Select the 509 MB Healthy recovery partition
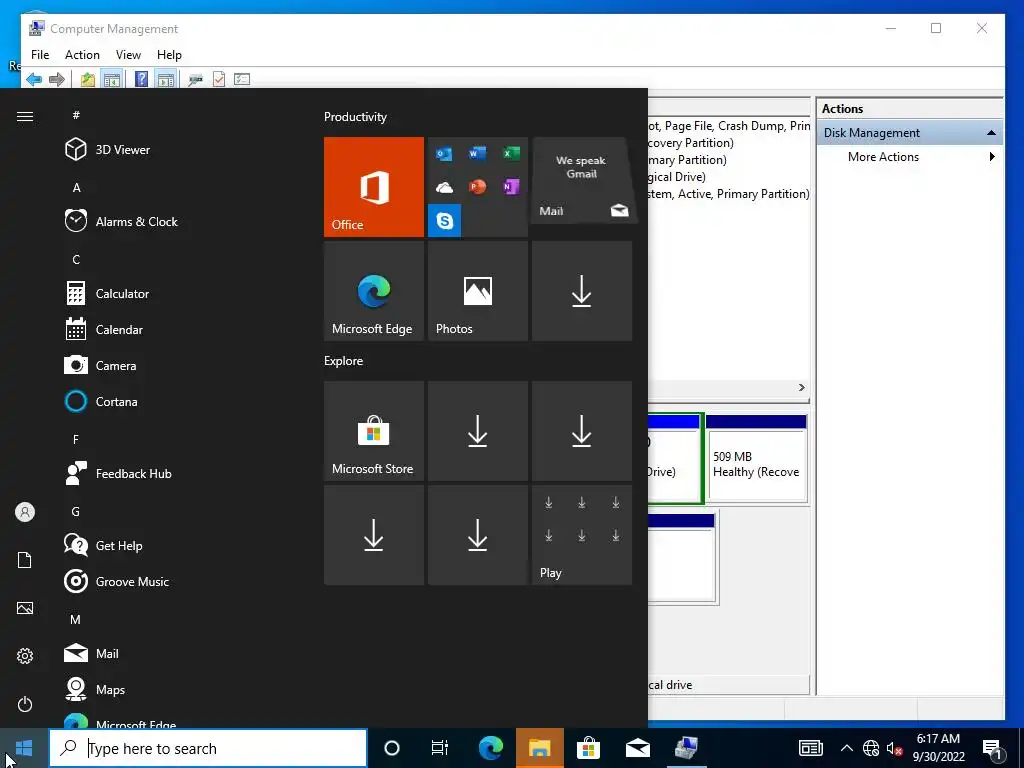 [756, 459]
